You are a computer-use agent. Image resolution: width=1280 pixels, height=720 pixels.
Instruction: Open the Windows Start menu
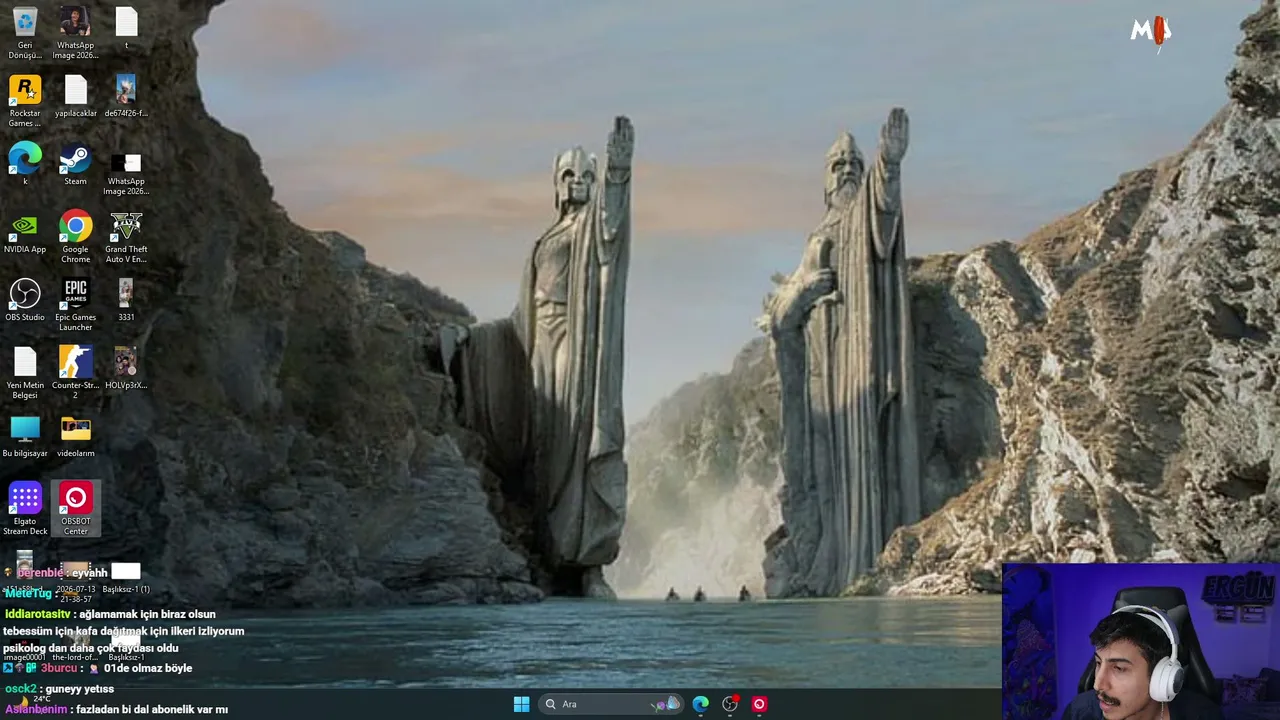(521, 704)
